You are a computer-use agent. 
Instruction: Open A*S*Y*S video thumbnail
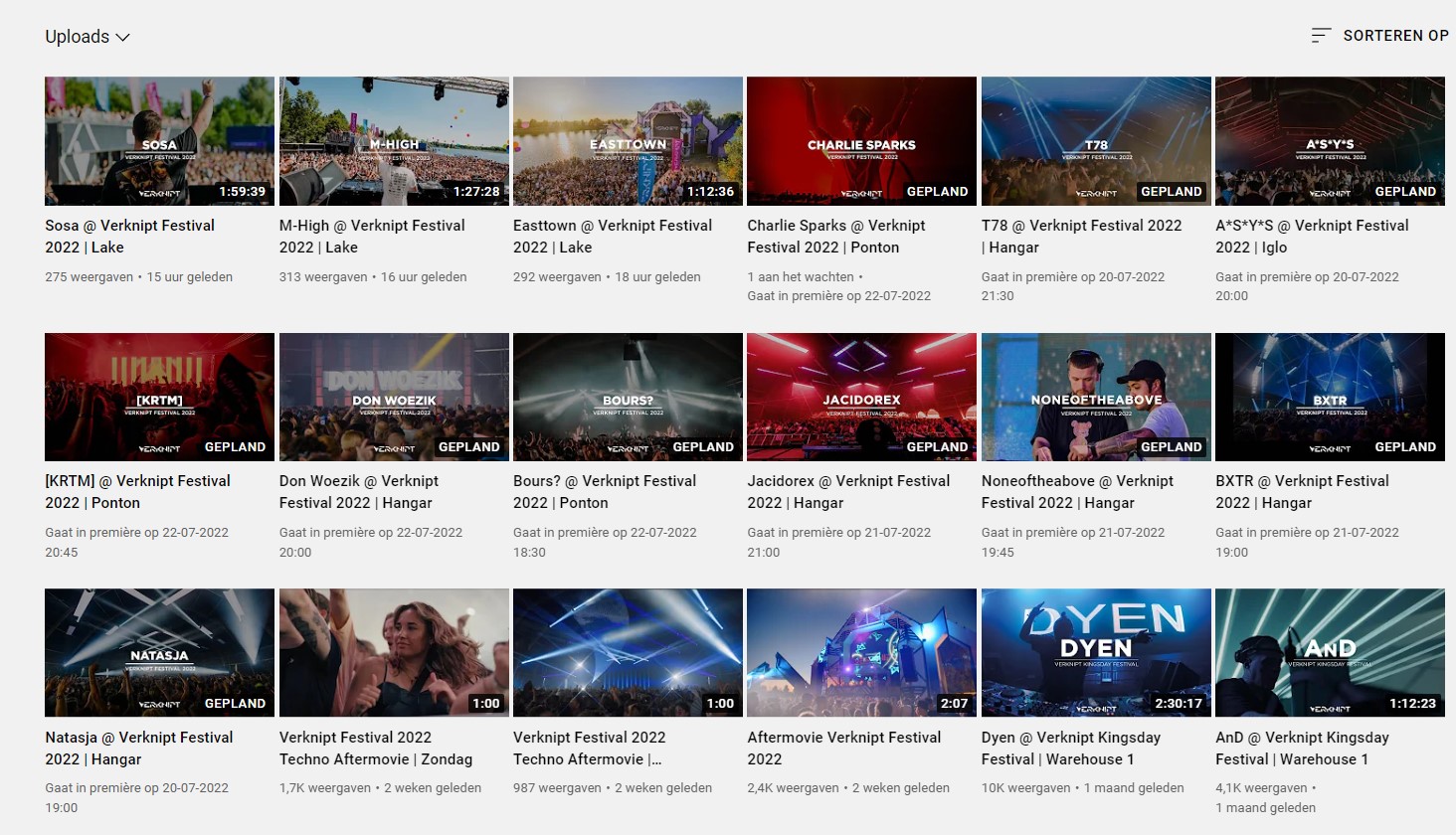[x=1330, y=141]
